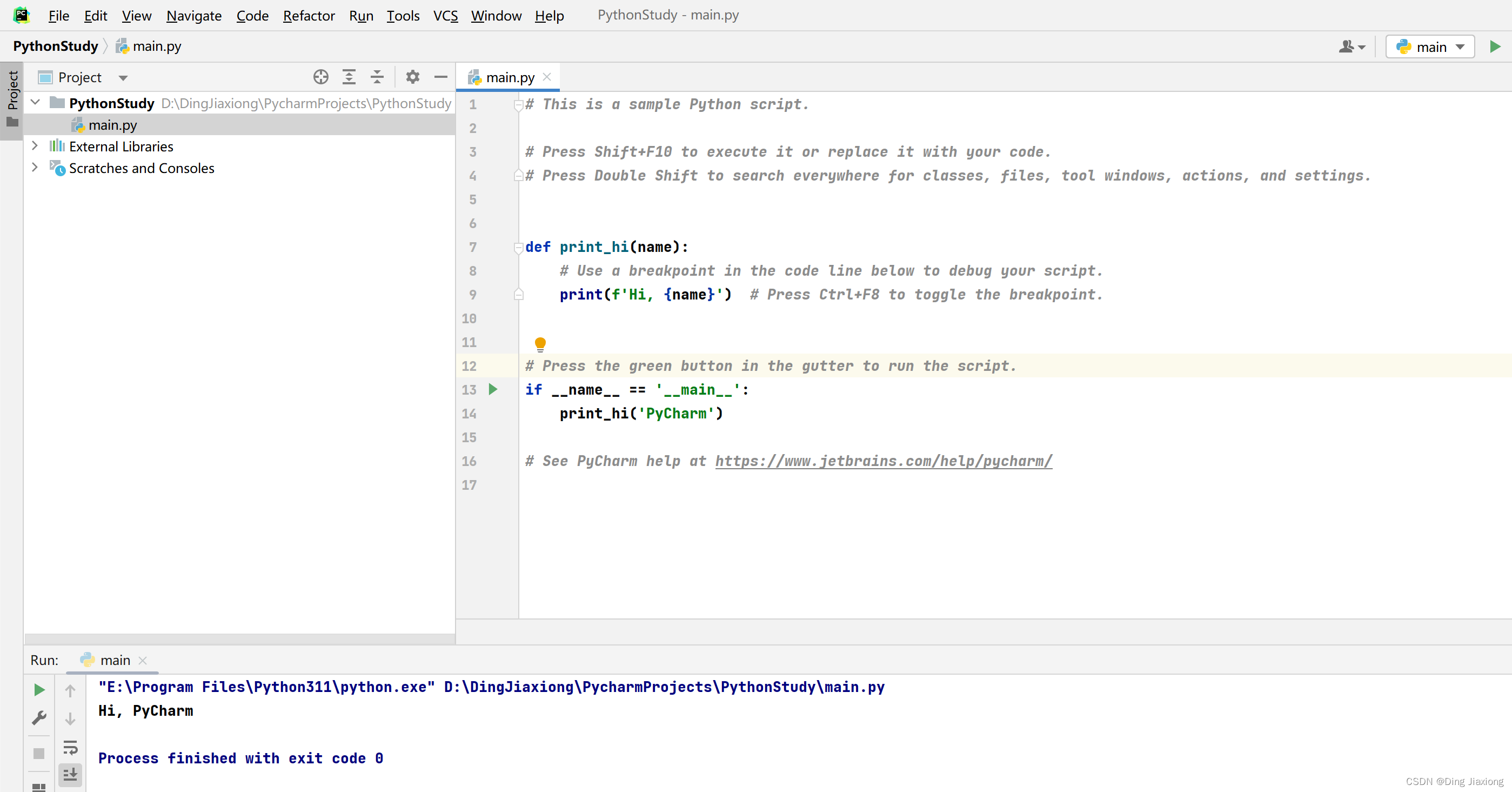Open Project panel settings gear

(x=413, y=77)
